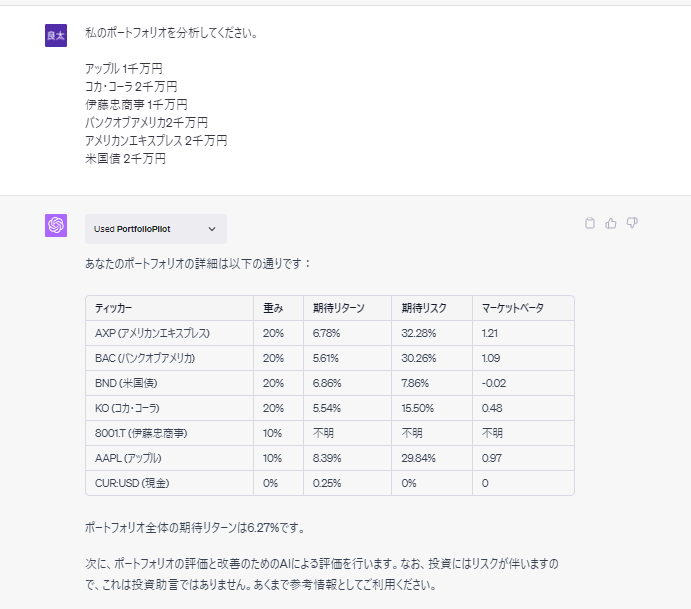Screen dimensions: 691x609
Task: Select the 期待リターン column header
Action: (338, 308)
